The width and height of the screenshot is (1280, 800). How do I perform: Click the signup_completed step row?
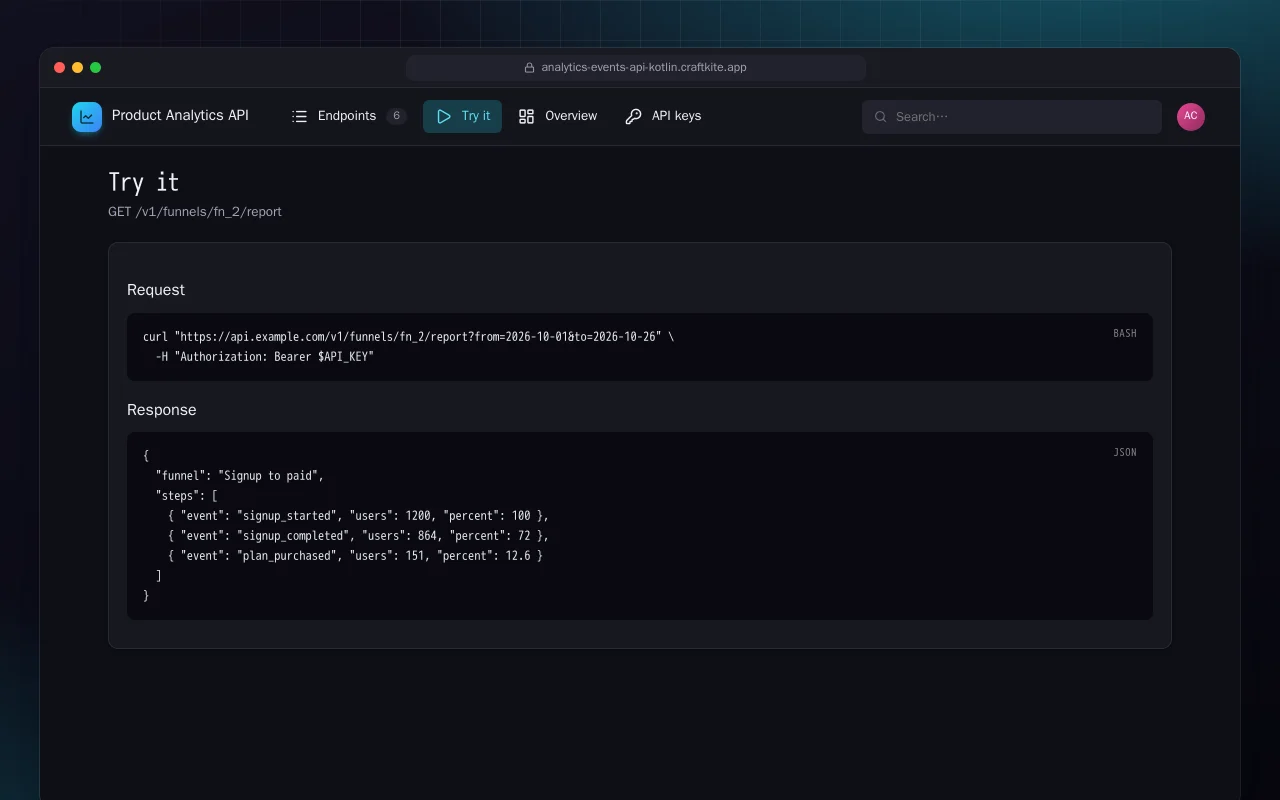click(x=359, y=536)
